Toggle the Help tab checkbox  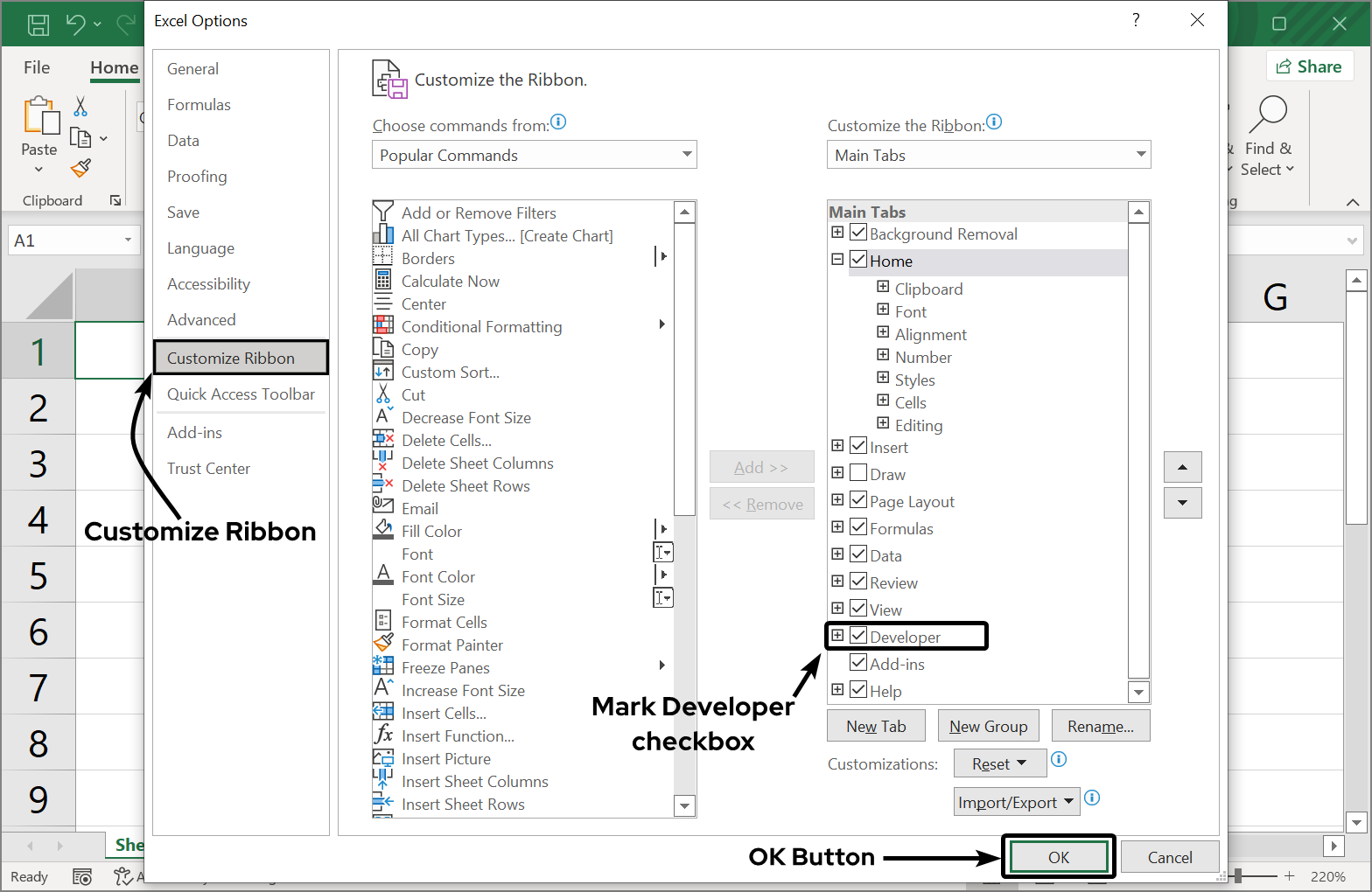click(858, 690)
